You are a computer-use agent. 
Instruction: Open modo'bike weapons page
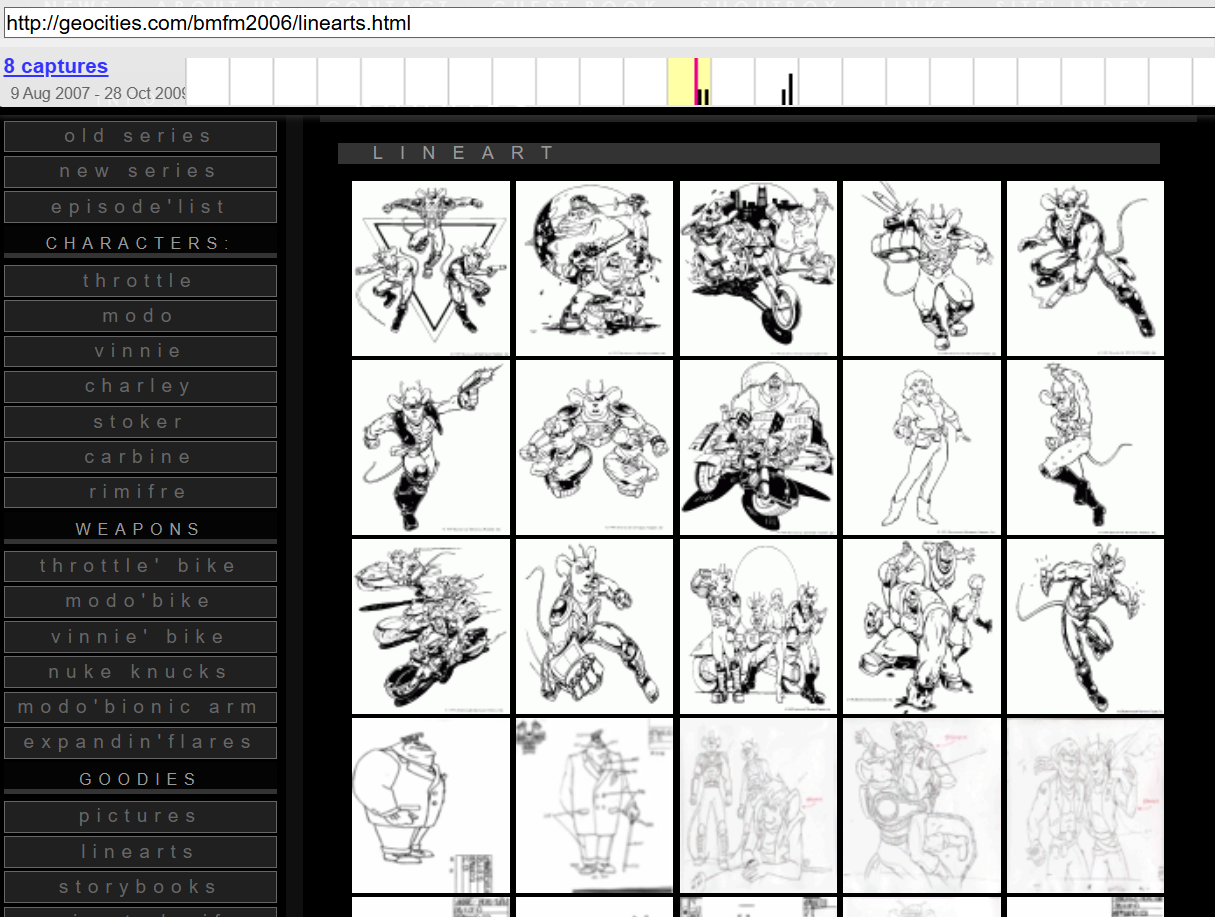point(140,601)
